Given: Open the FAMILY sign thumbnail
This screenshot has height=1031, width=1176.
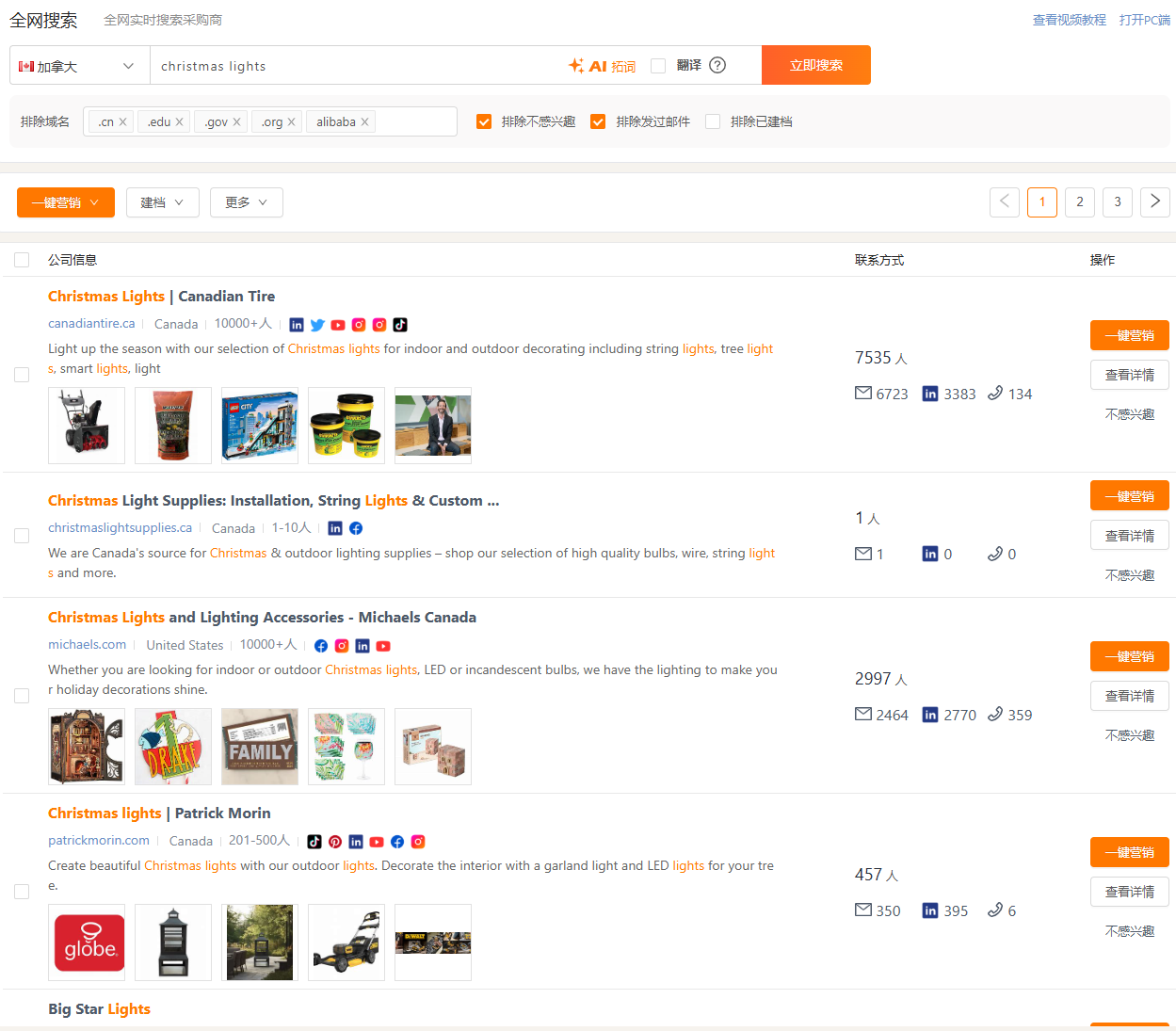Looking at the screenshot, I should [x=260, y=747].
